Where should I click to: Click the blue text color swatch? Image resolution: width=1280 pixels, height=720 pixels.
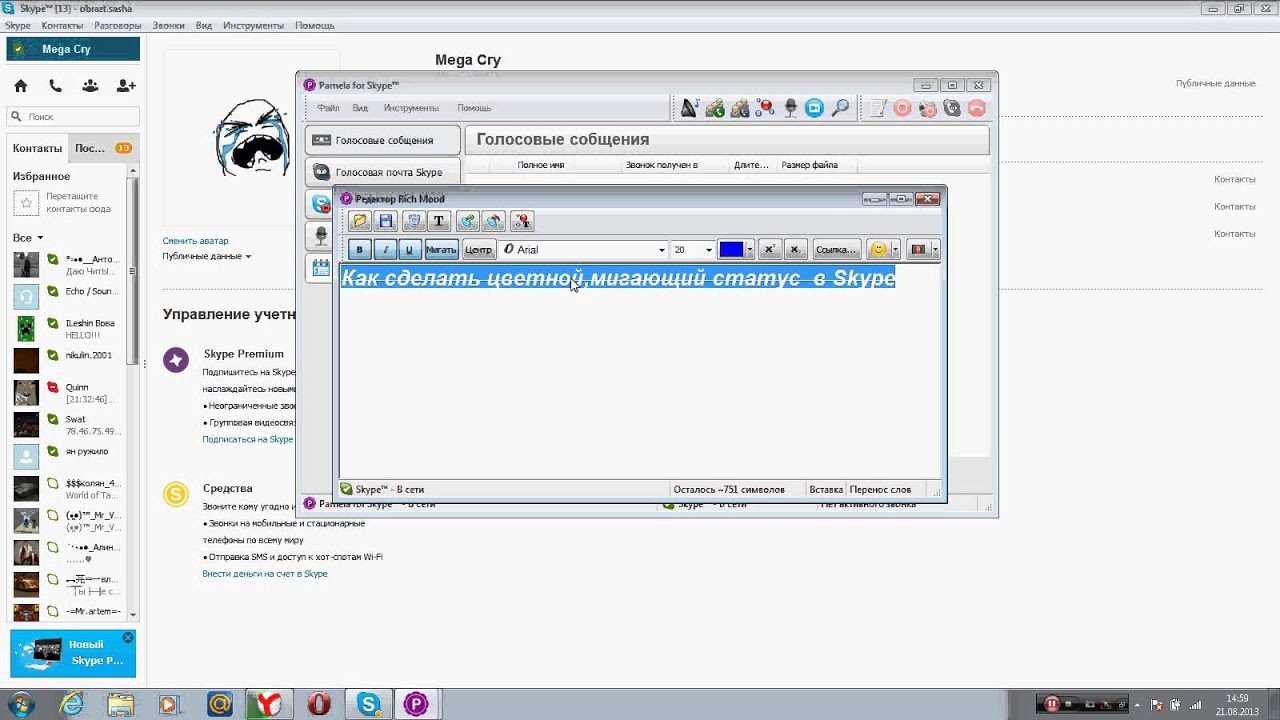[731, 250]
